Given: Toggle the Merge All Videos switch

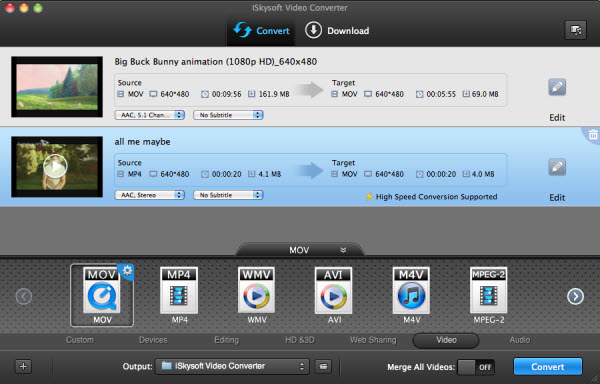Looking at the screenshot, I should tap(476, 367).
